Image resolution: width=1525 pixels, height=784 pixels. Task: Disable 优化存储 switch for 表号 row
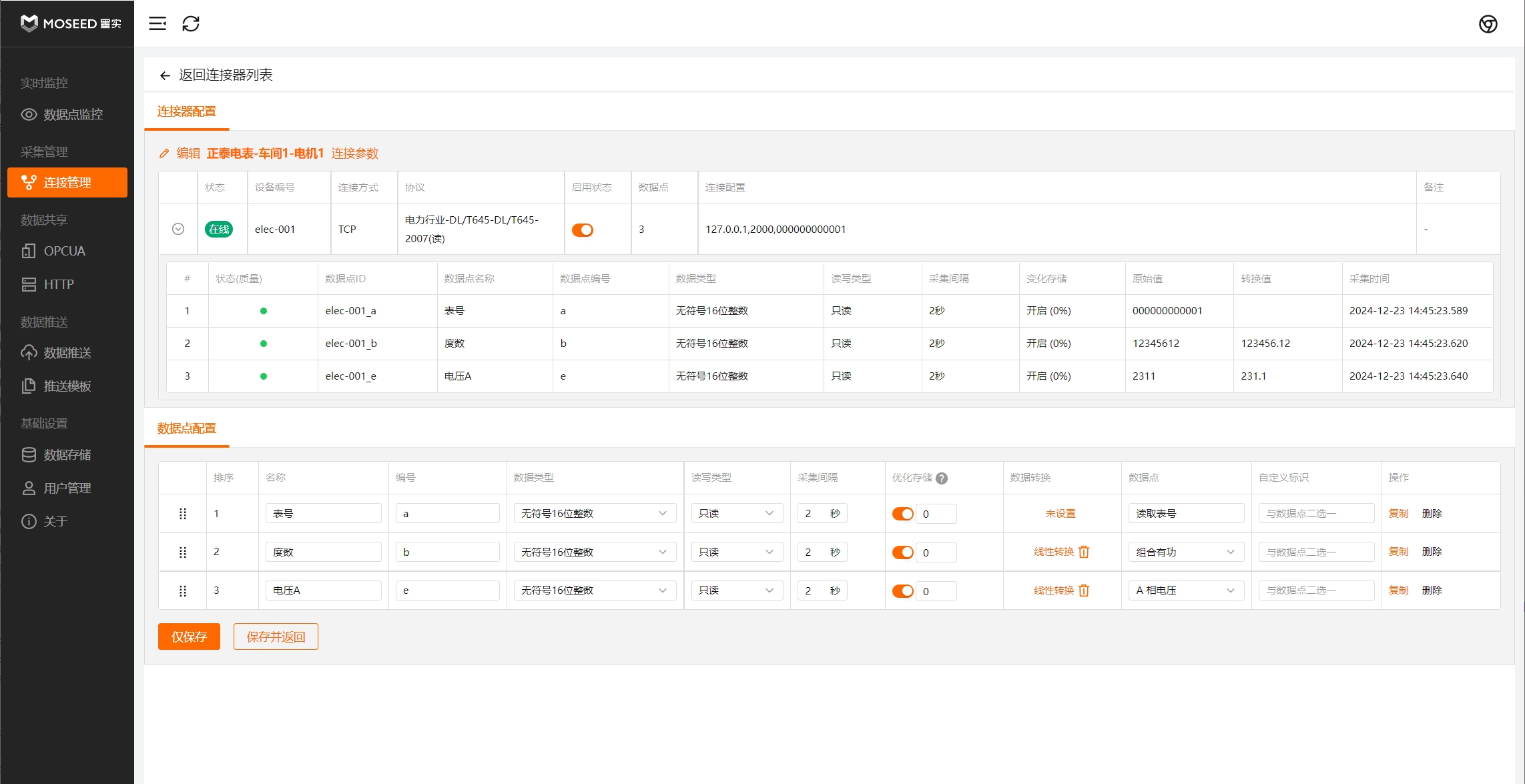pyautogui.click(x=902, y=514)
